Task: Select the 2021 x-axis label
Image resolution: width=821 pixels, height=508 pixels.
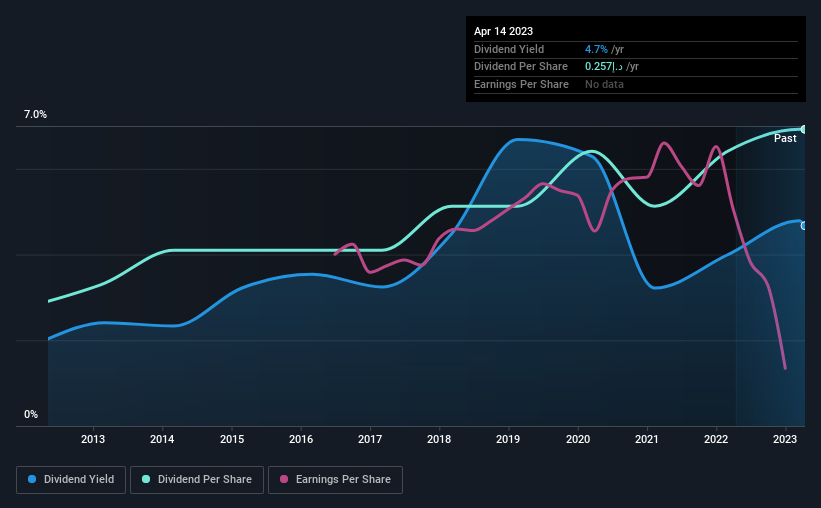Action: [x=647, y=439]
